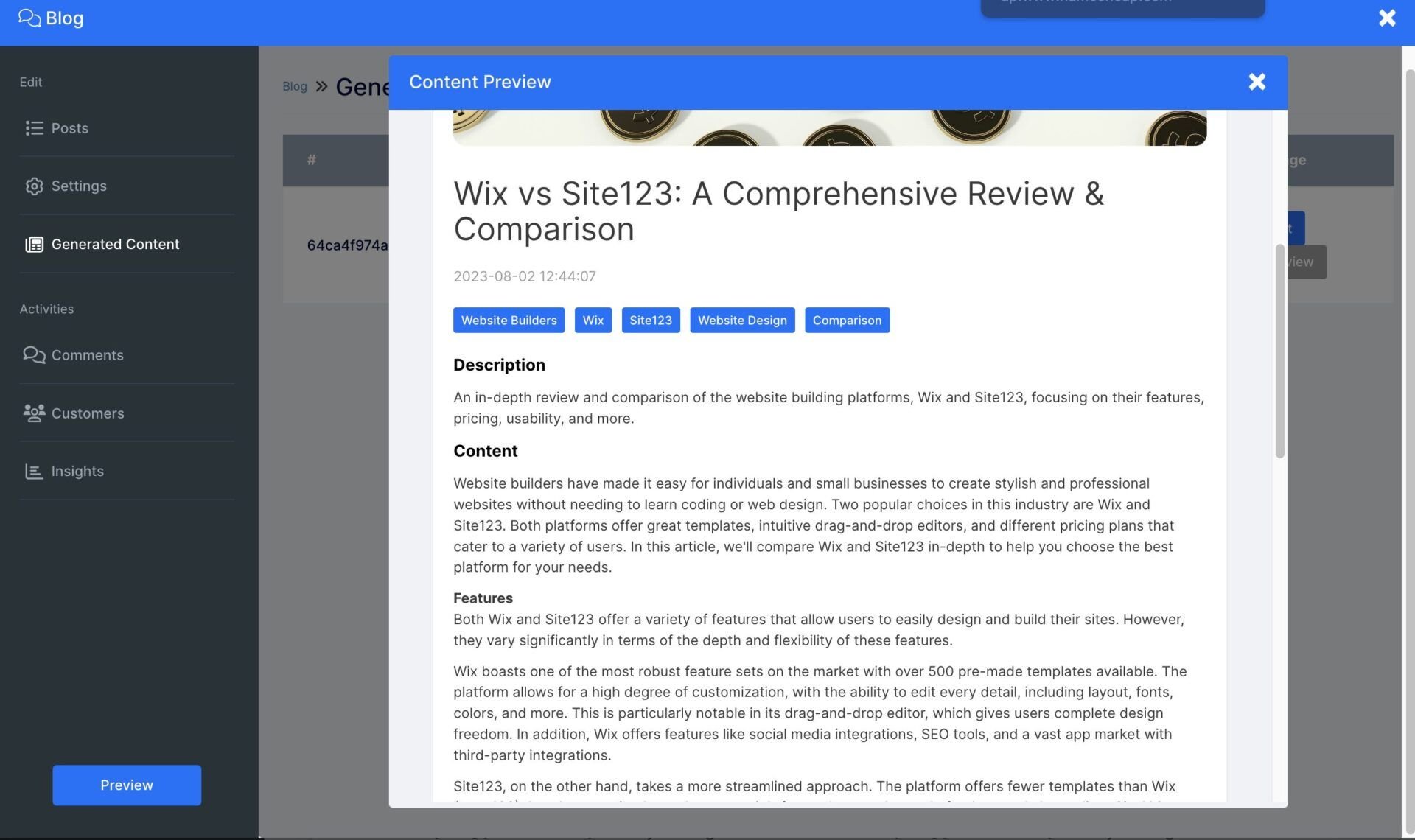1415x840 pixels.
Task: Expand the Activities menu section
Action: click(x=46, y=309)
